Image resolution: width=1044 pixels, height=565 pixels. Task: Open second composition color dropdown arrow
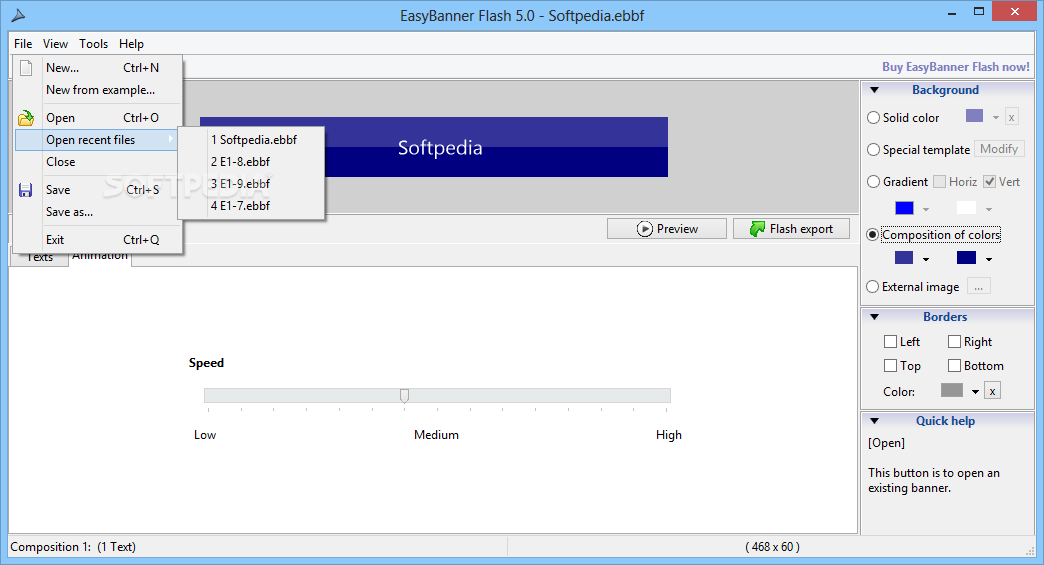[989, 260]
